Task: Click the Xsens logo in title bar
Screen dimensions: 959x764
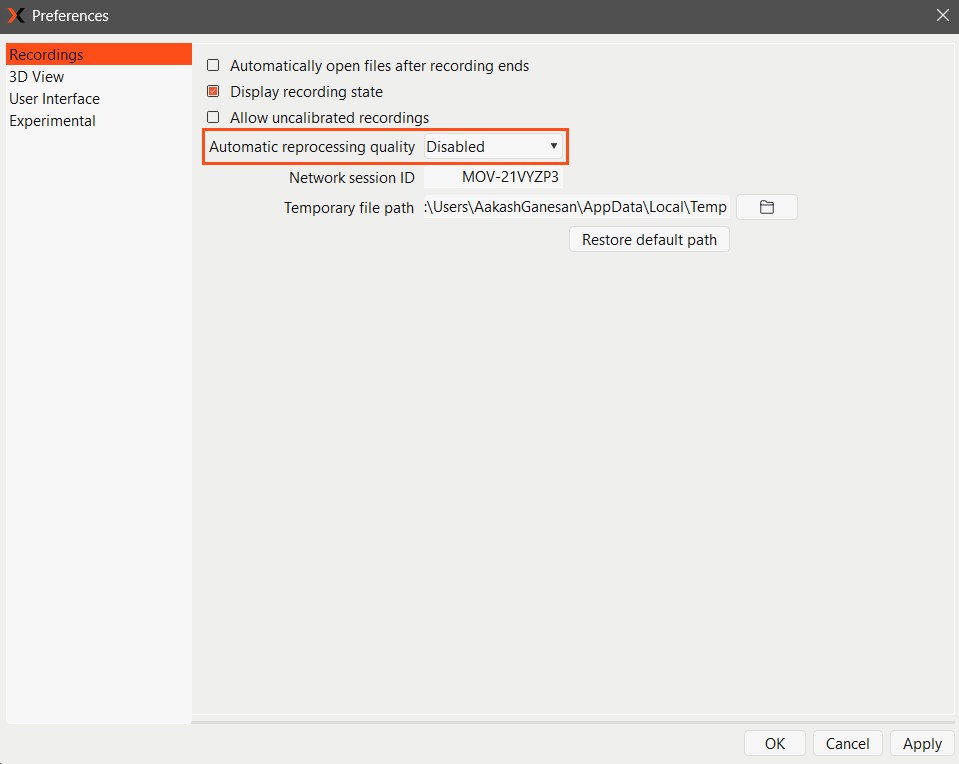Action: (x=16, y=15)
